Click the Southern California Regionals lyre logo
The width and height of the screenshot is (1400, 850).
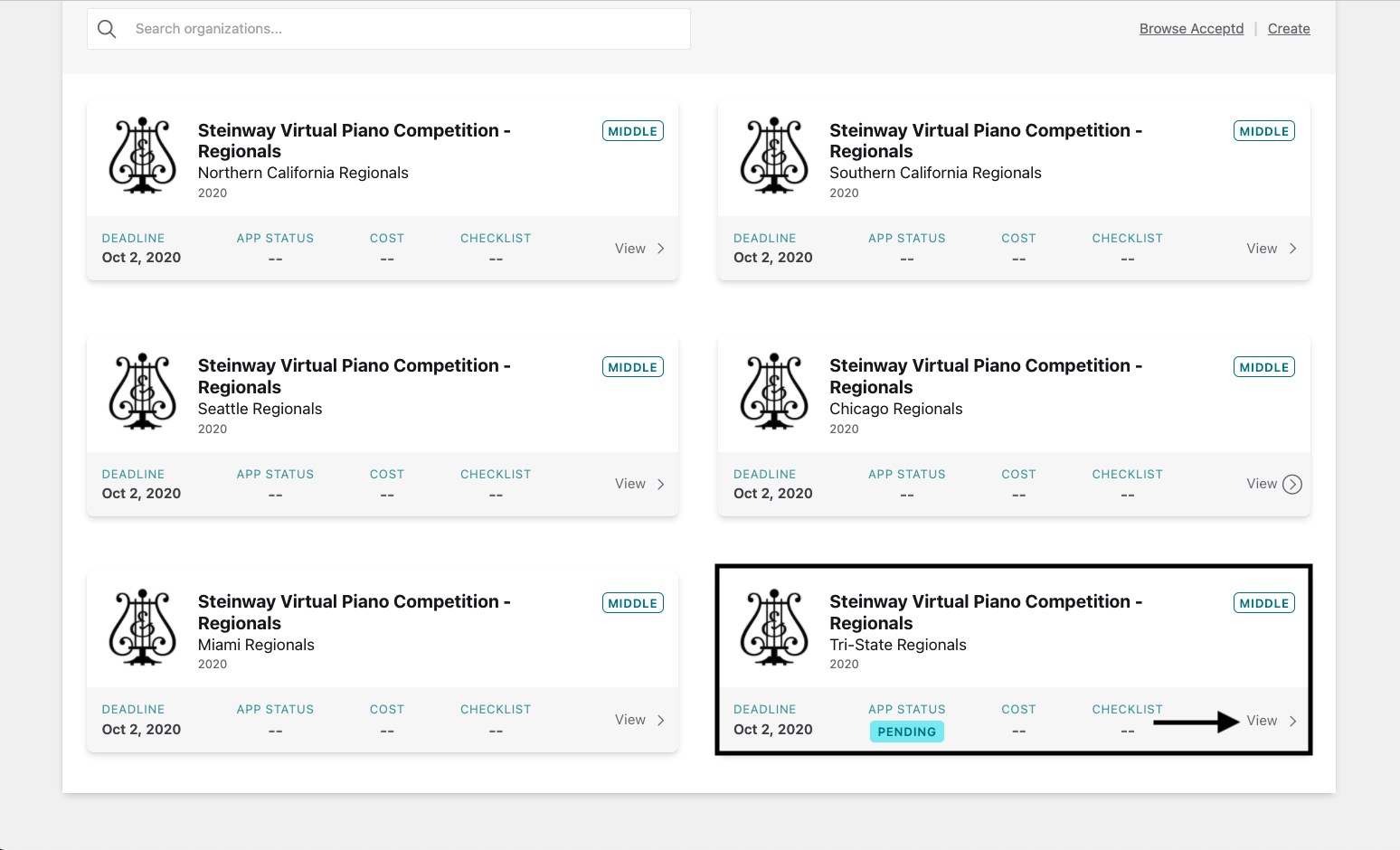[774, 156]
